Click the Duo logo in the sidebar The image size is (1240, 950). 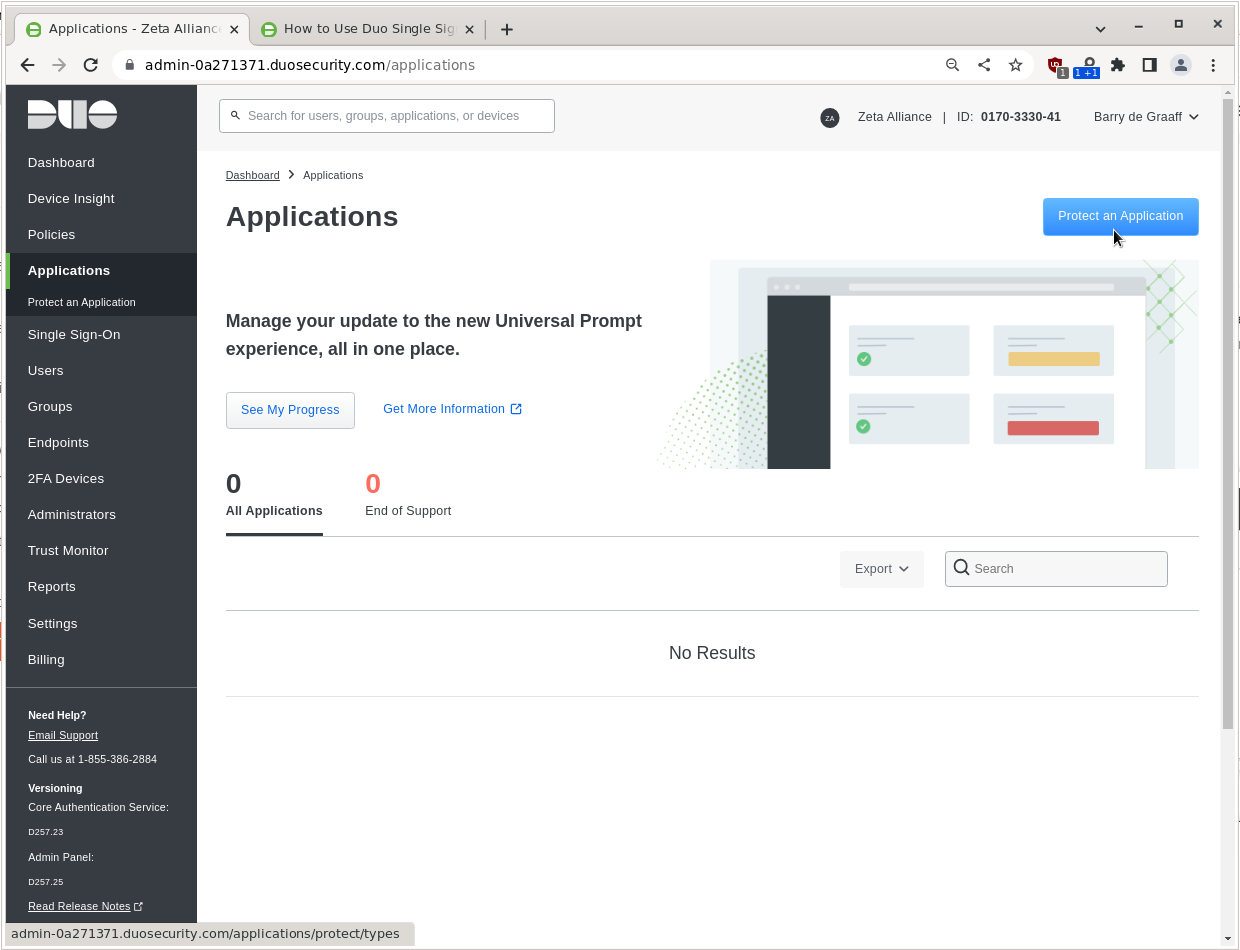point(72,114)
